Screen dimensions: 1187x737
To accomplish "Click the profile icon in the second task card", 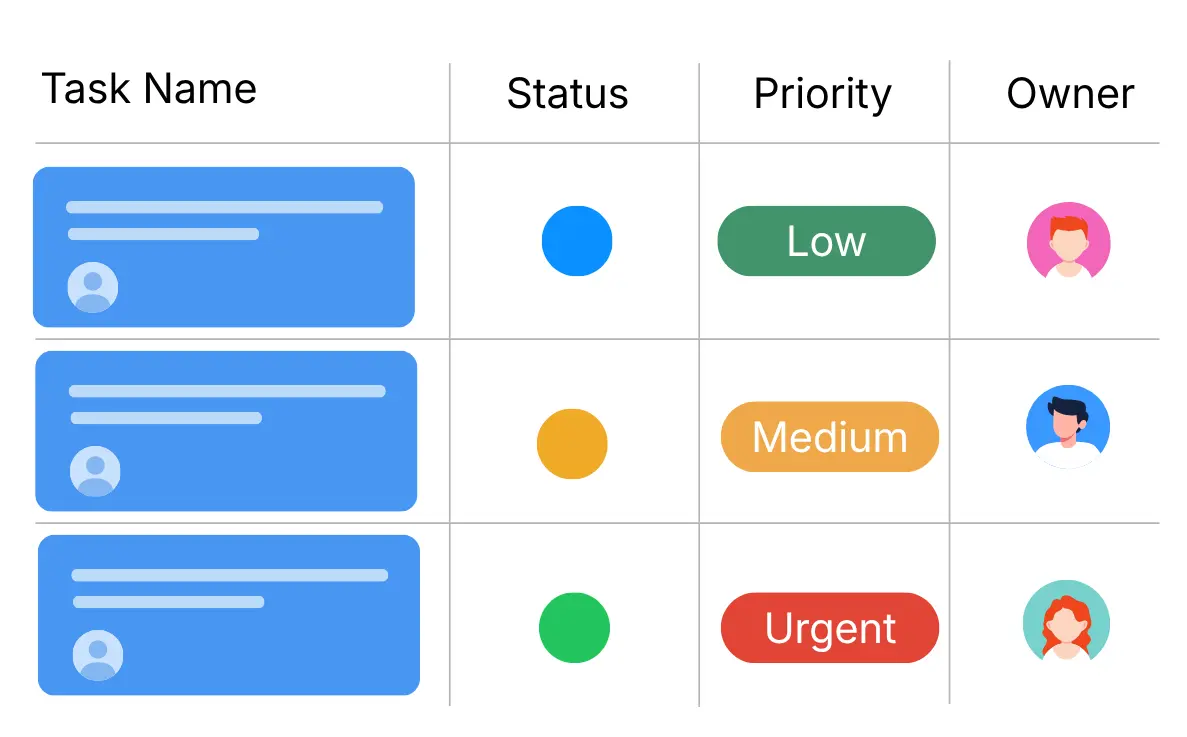I will (x=95, y=472).
